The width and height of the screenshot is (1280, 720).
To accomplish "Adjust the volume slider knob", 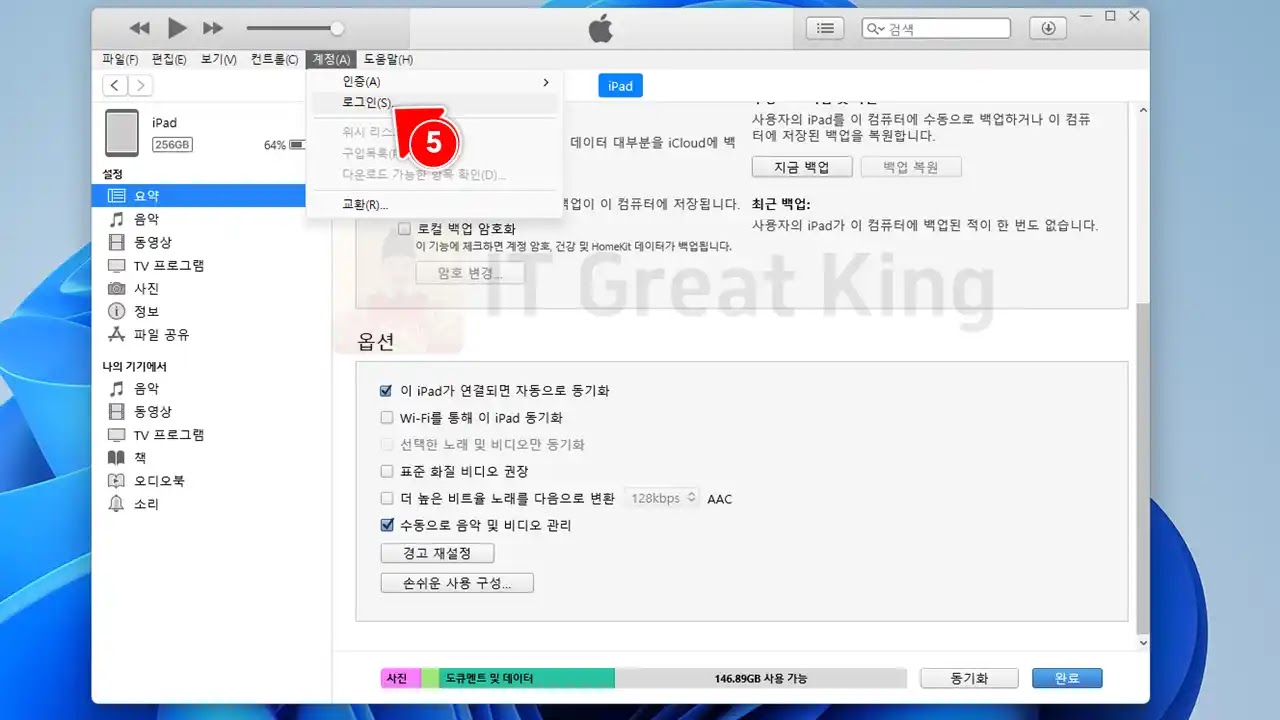I will [x=337, y=28].
